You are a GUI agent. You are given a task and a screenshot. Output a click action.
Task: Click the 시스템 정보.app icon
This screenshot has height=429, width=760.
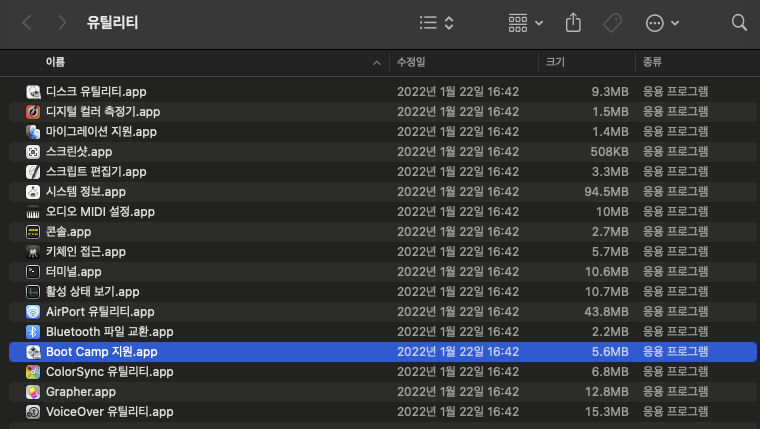[x=33, y=191]
